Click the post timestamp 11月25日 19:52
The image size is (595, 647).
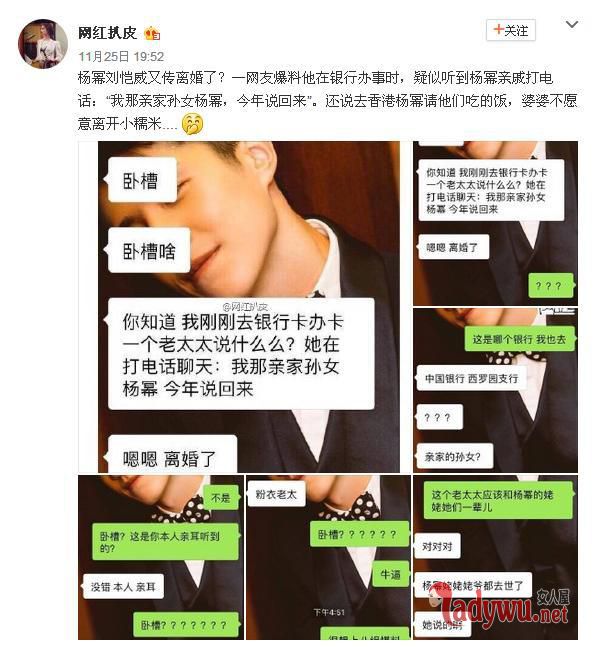point(121,57)
